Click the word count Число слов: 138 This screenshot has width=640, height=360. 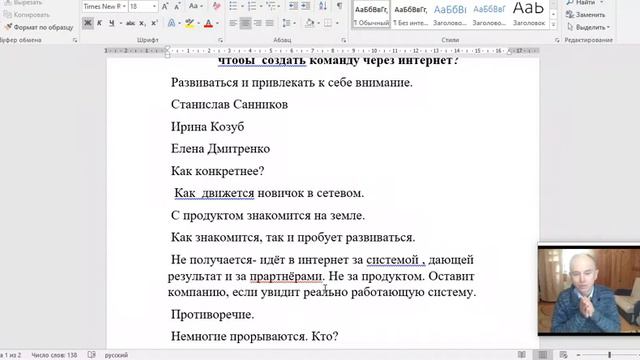[x=54, y=355]
